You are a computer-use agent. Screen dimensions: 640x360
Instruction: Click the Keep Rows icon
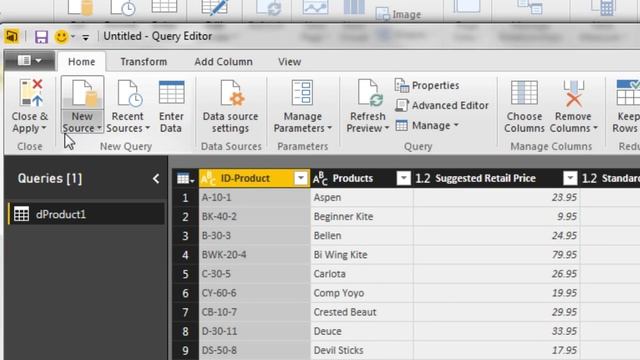(628, 92)
